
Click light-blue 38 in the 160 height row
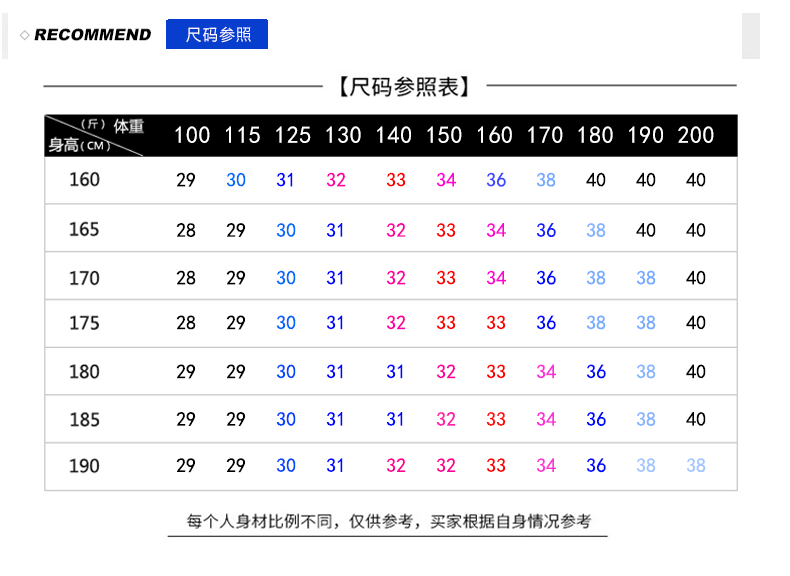tap(546, 180)
